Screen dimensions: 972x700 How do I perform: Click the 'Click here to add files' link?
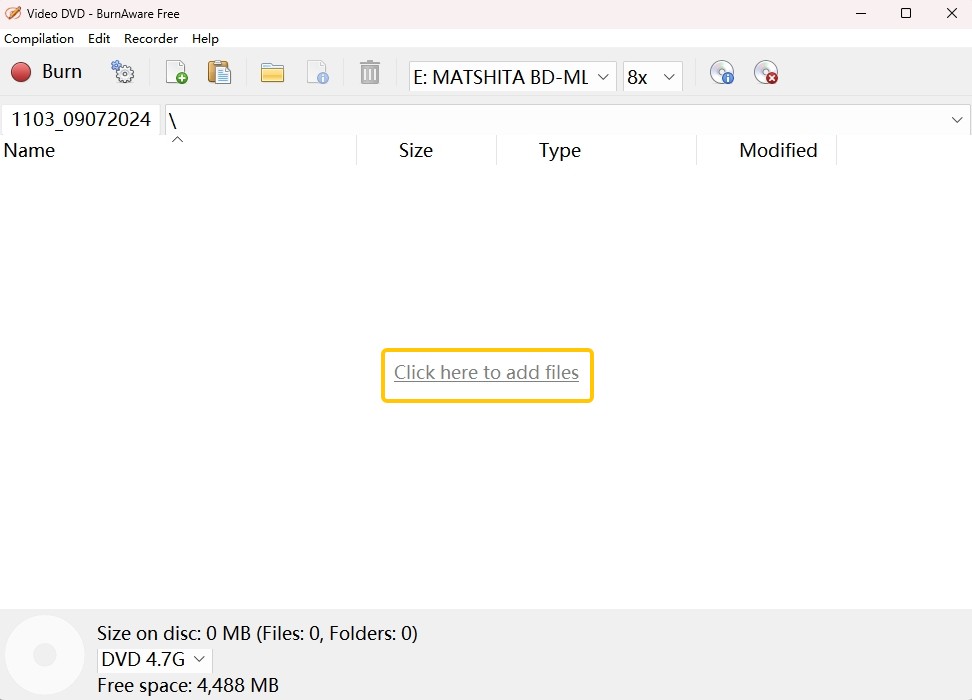487,373
